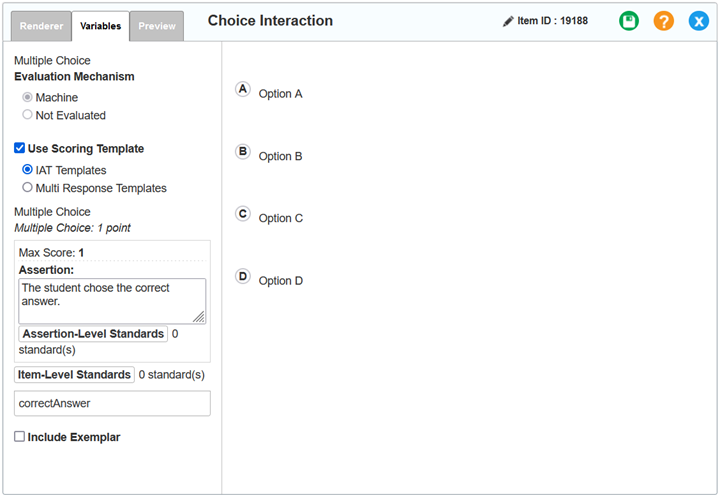Enable the Include Exemplar checkbox
This screenshot has width=720, height=496.
click(19, 436)
